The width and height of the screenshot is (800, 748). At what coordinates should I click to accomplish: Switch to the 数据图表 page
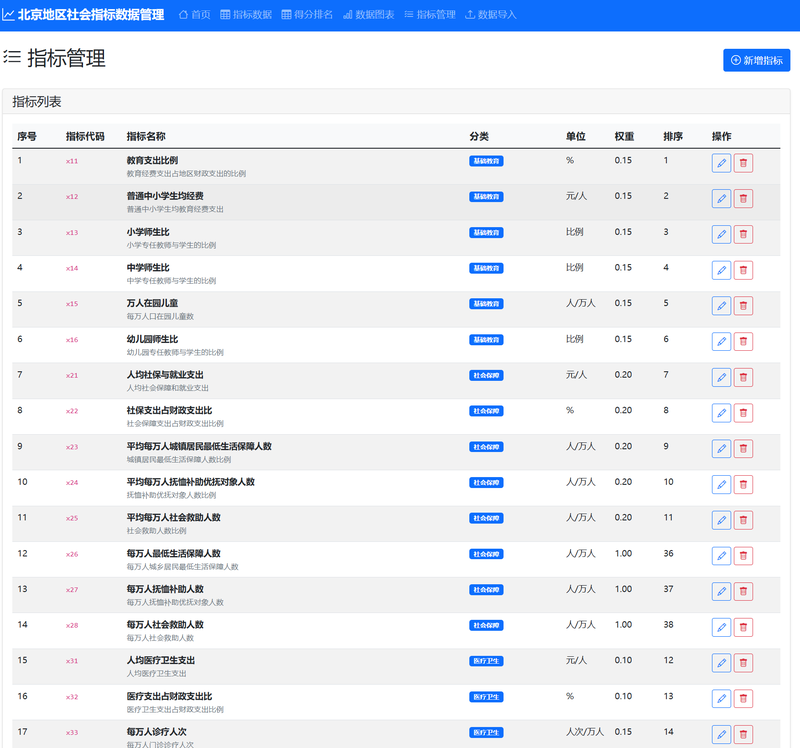coord(368,15)
